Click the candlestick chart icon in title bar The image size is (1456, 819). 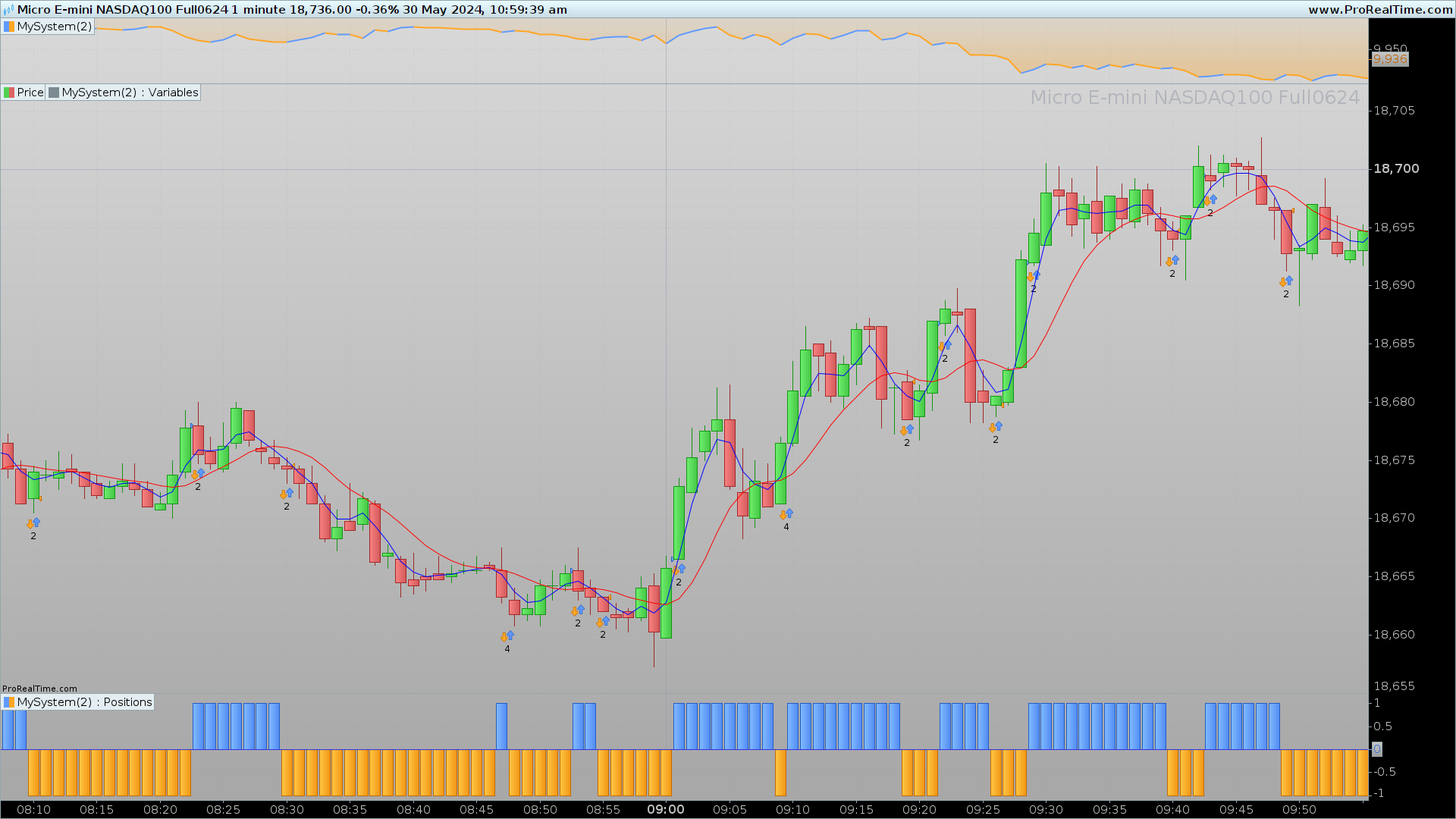coord(8,9)
